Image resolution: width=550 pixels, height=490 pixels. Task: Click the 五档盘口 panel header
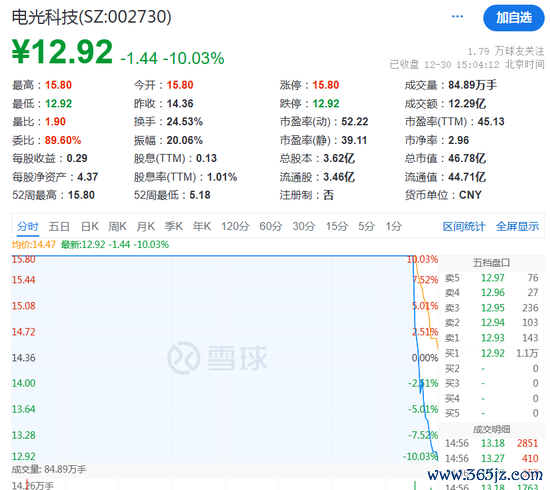pyautogui.click(x=491, y=263)
